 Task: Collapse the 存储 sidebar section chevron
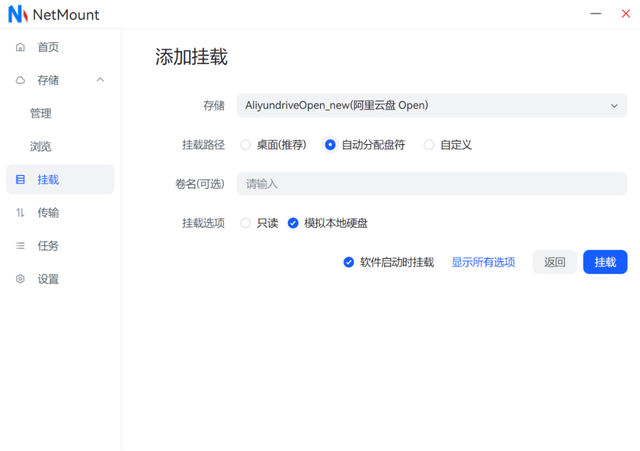100,80
